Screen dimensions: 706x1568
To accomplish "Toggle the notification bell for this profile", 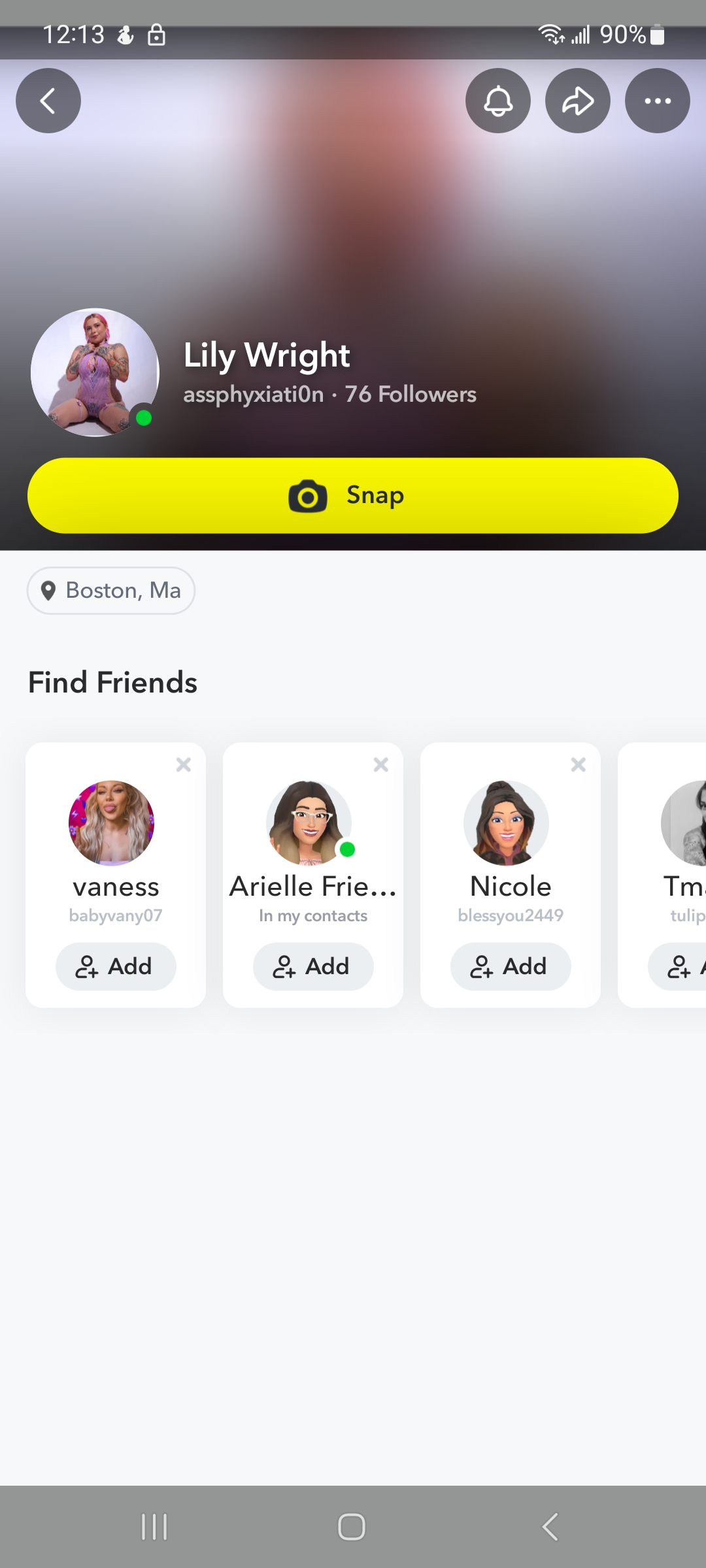I will tap(498, 101).
